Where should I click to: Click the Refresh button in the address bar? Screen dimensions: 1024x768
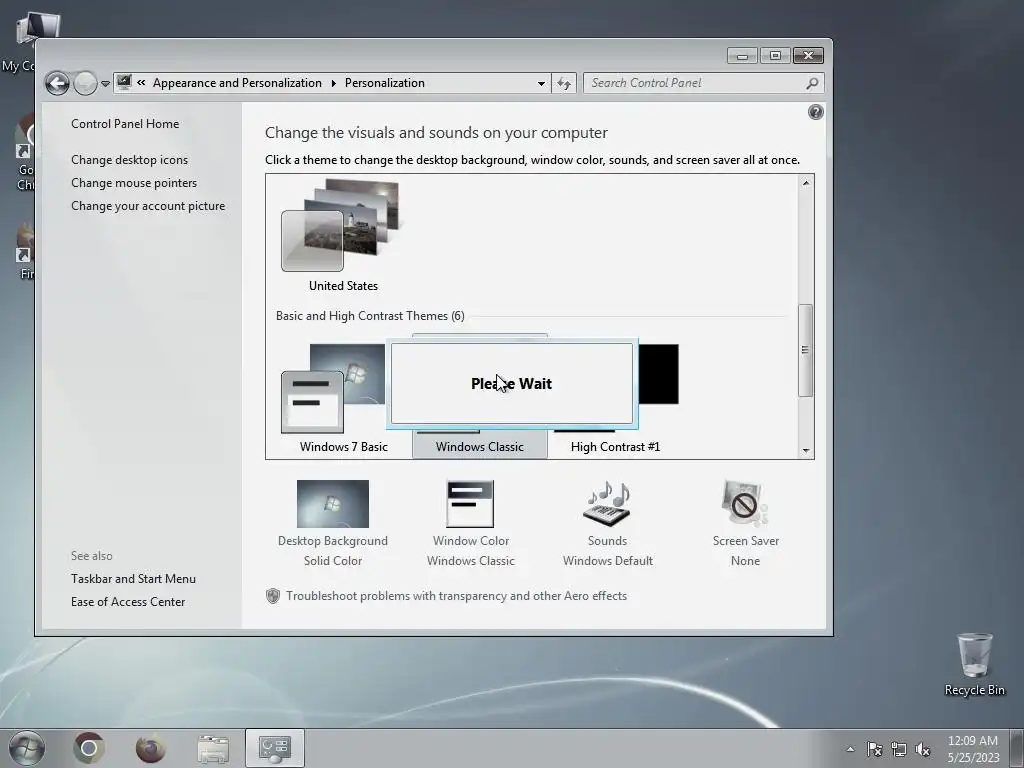pyautogui.click(x=564, y=83)
